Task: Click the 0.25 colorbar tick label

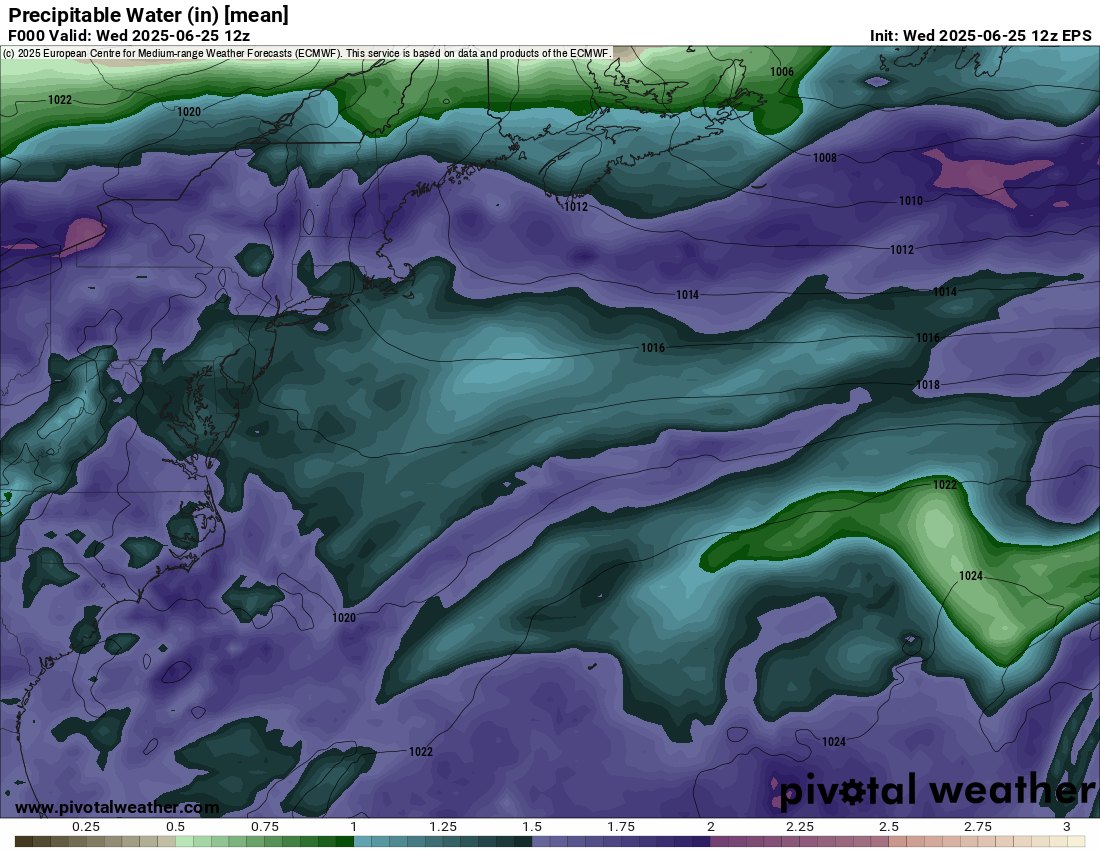Action: (x=86, y=827)
